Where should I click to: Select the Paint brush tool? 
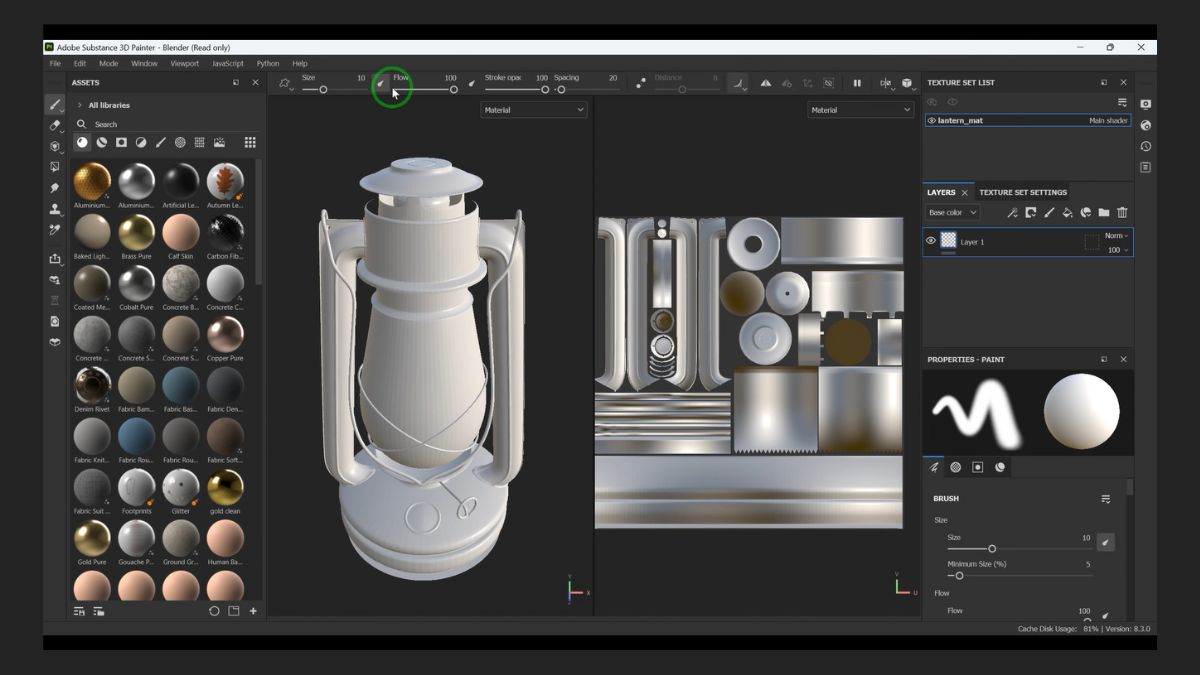(x=55, y=105)
